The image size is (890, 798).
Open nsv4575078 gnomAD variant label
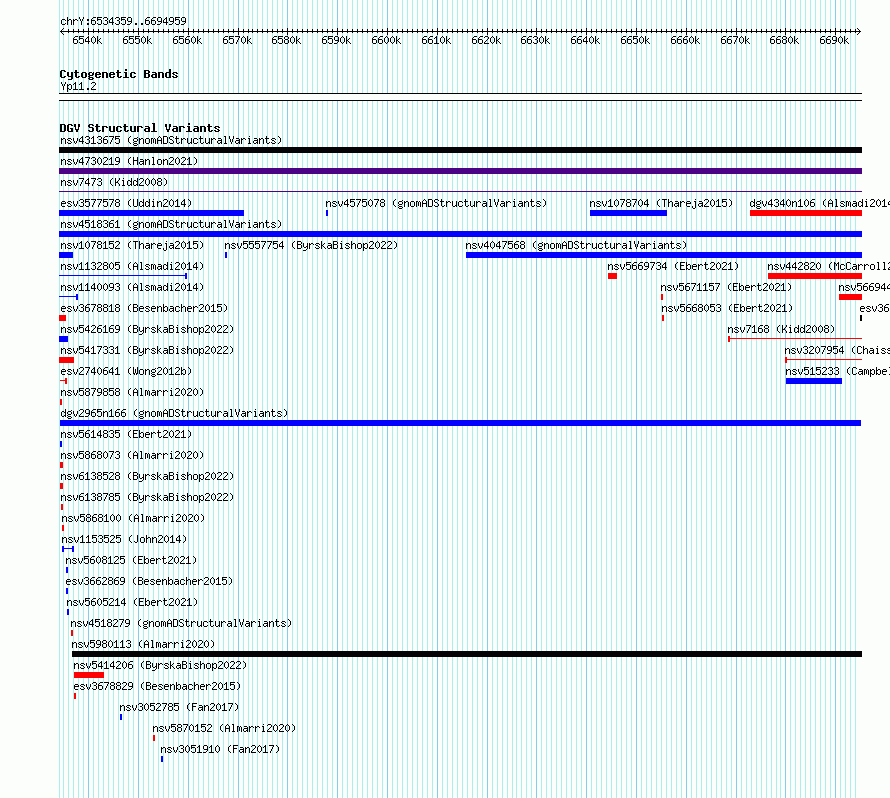(x=436, y=203)
